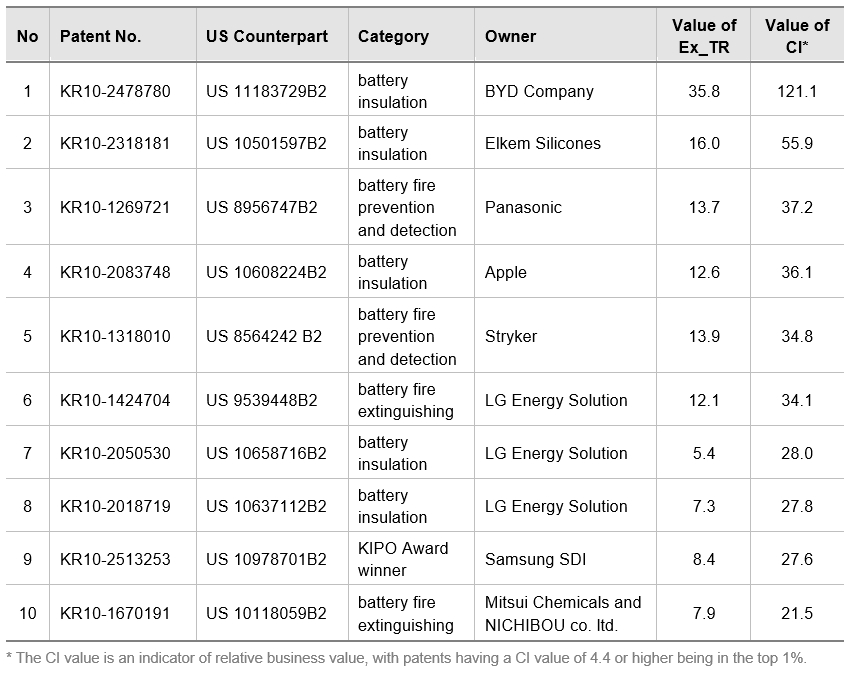850x674 pixels.
Task: Select the Value of Ex_TR header
Action: pyautogui.click(x=704, y=36)
